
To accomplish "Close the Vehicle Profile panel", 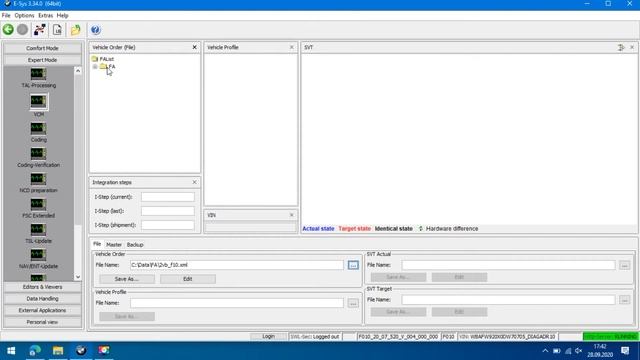I will point(291,47).
